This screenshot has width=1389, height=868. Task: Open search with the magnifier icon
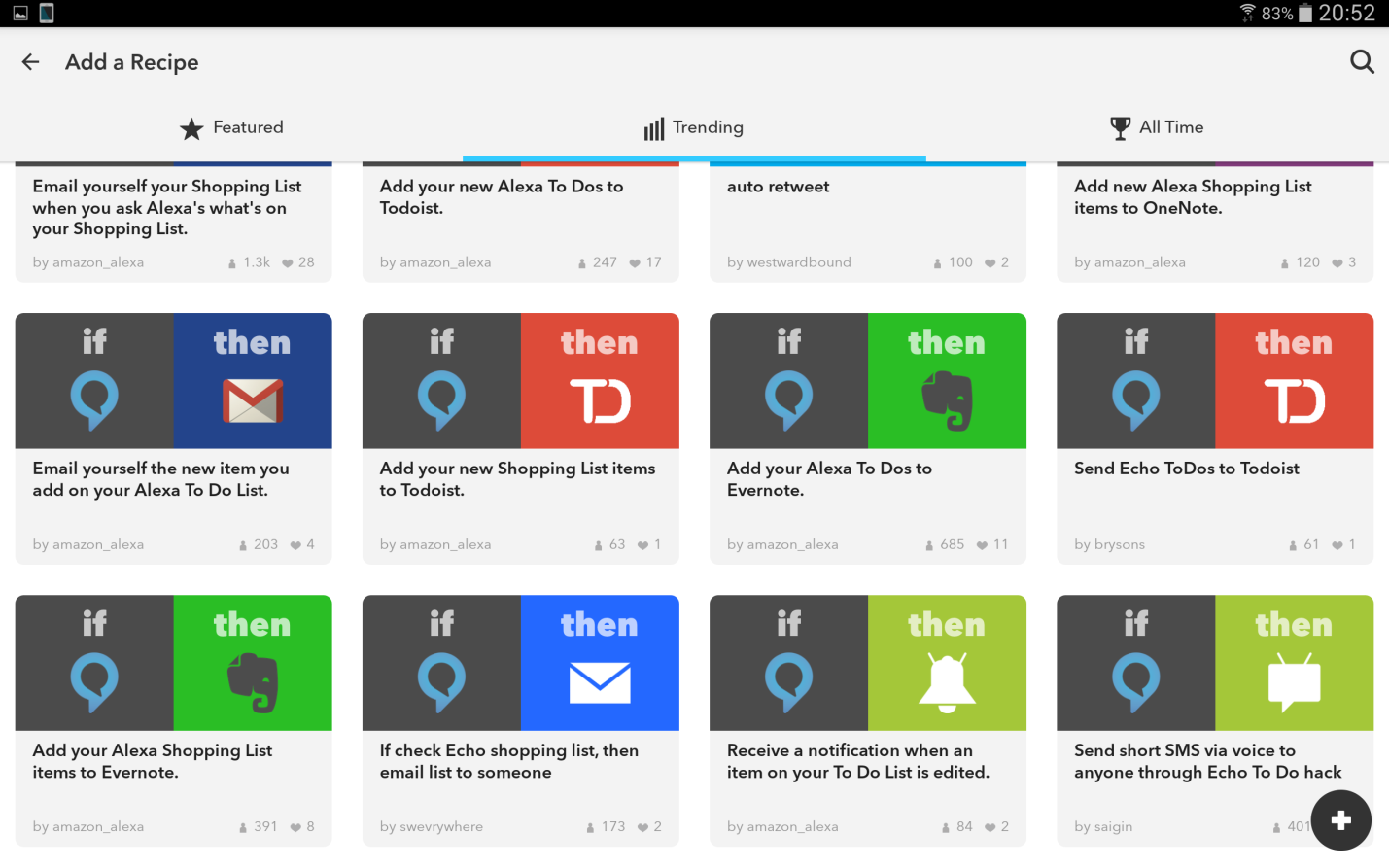(1362, 62)
